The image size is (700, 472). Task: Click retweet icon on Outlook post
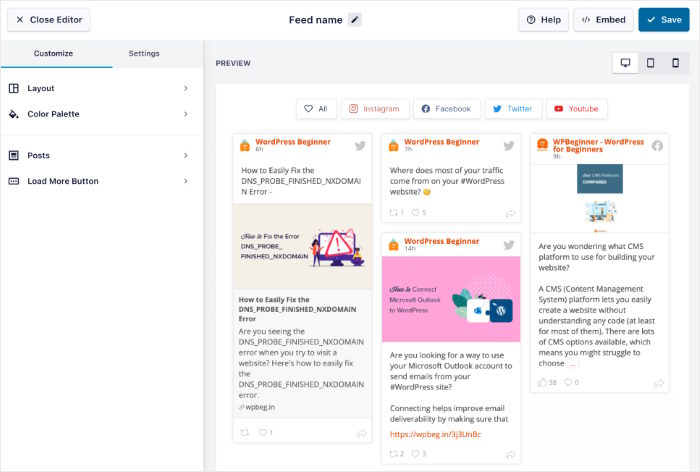[x=393, y=454]
